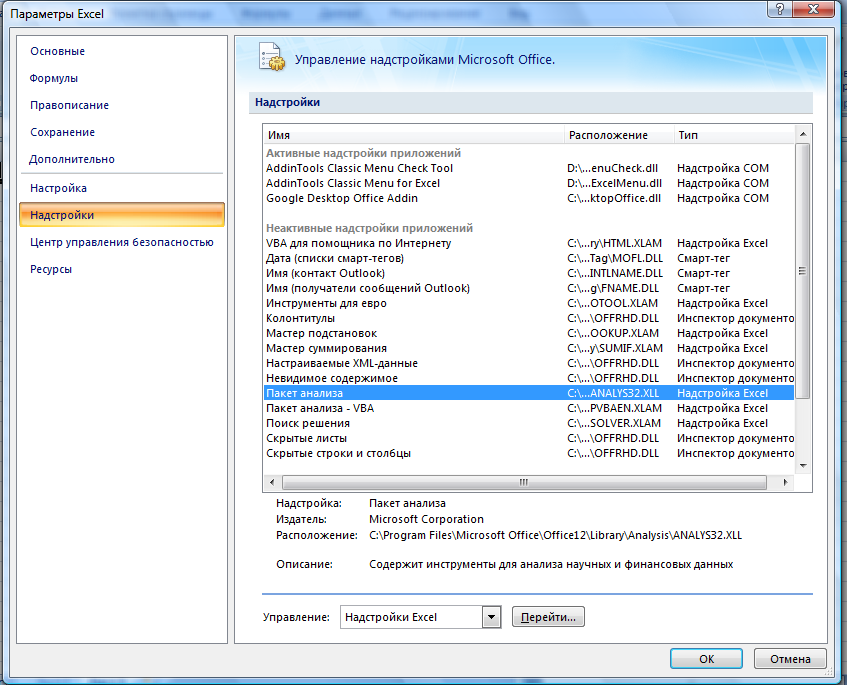
Task: Select Имя (контакт Outlook) row
Action: click(x=529, y=273)
